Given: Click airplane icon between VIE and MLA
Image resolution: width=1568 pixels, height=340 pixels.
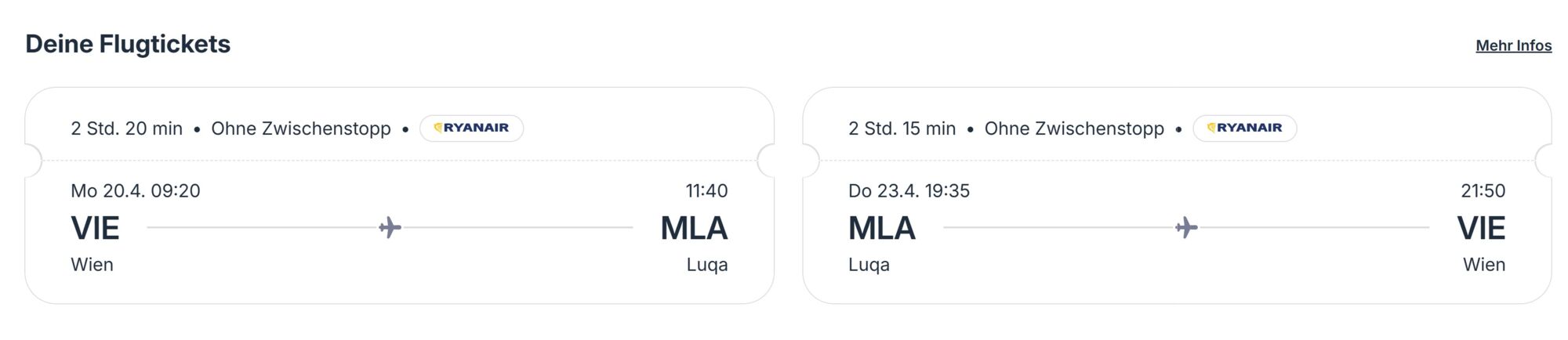Looking at the screenshot, I should (390, 228).
